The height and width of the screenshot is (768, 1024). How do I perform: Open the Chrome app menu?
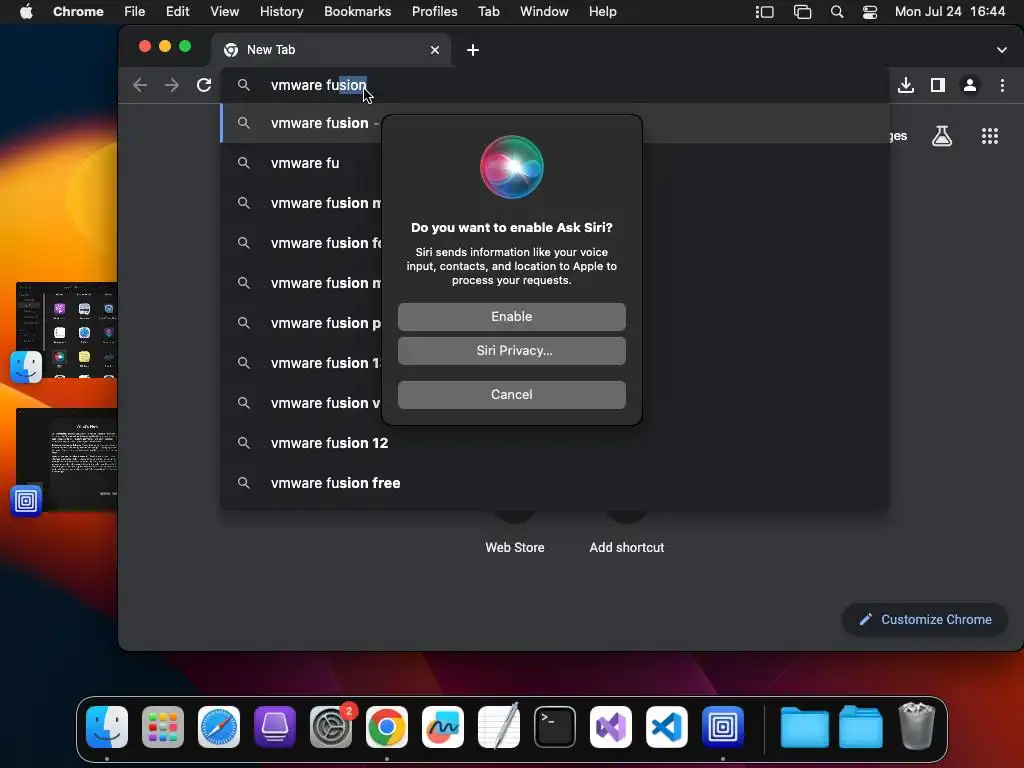(x=78, y=12)
